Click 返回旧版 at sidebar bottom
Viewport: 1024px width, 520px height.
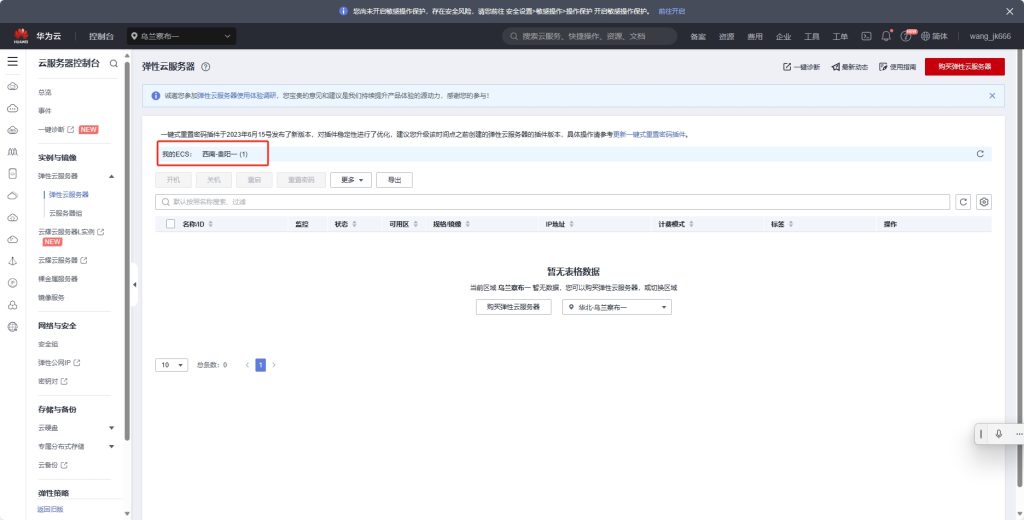50,510
